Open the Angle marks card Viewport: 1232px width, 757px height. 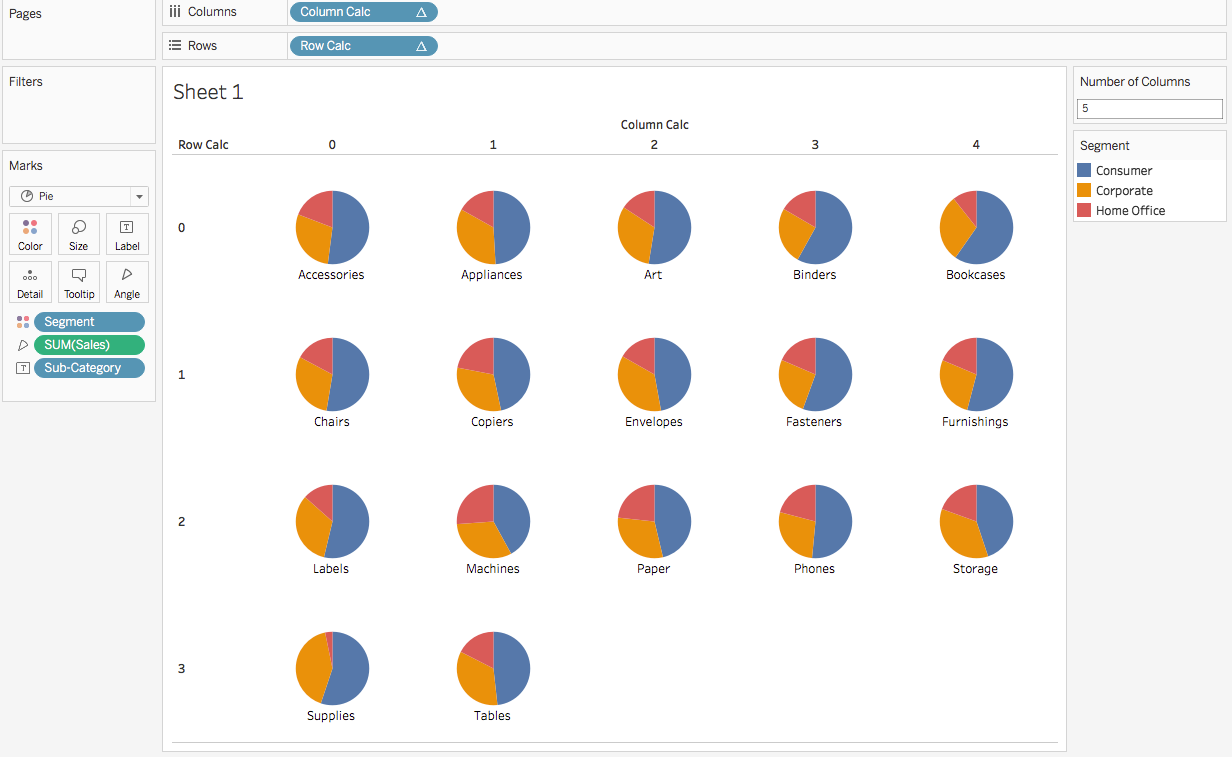pos(127,281)
